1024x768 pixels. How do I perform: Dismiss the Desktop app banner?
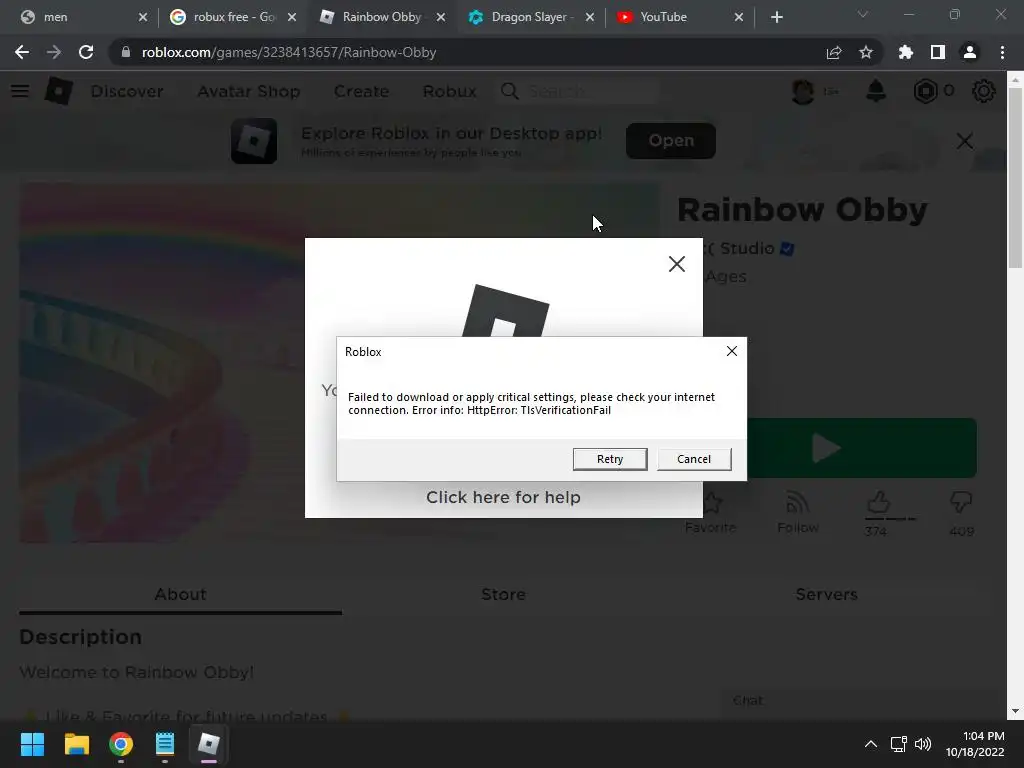point(965,141)
